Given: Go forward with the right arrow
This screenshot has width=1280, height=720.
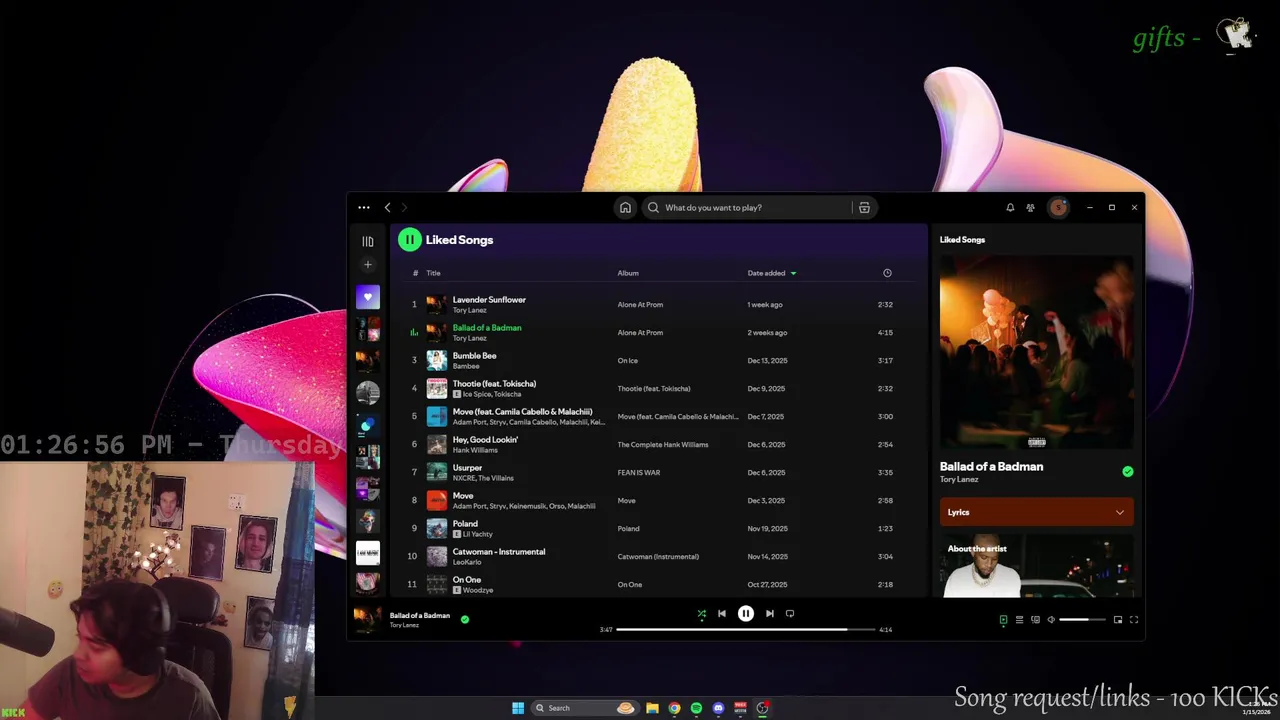Looking at the screenshot, I should pyautogui.click(x=404, y=207).
